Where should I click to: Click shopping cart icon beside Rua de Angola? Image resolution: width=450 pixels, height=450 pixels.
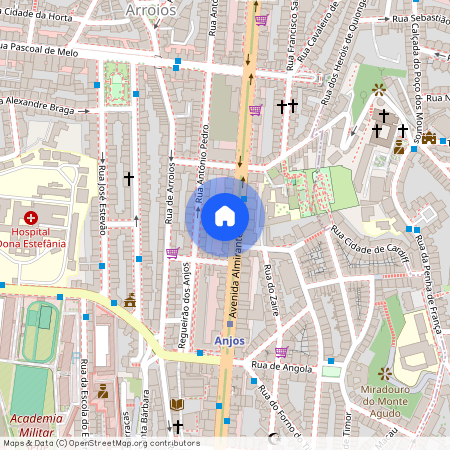pos(282,352)
